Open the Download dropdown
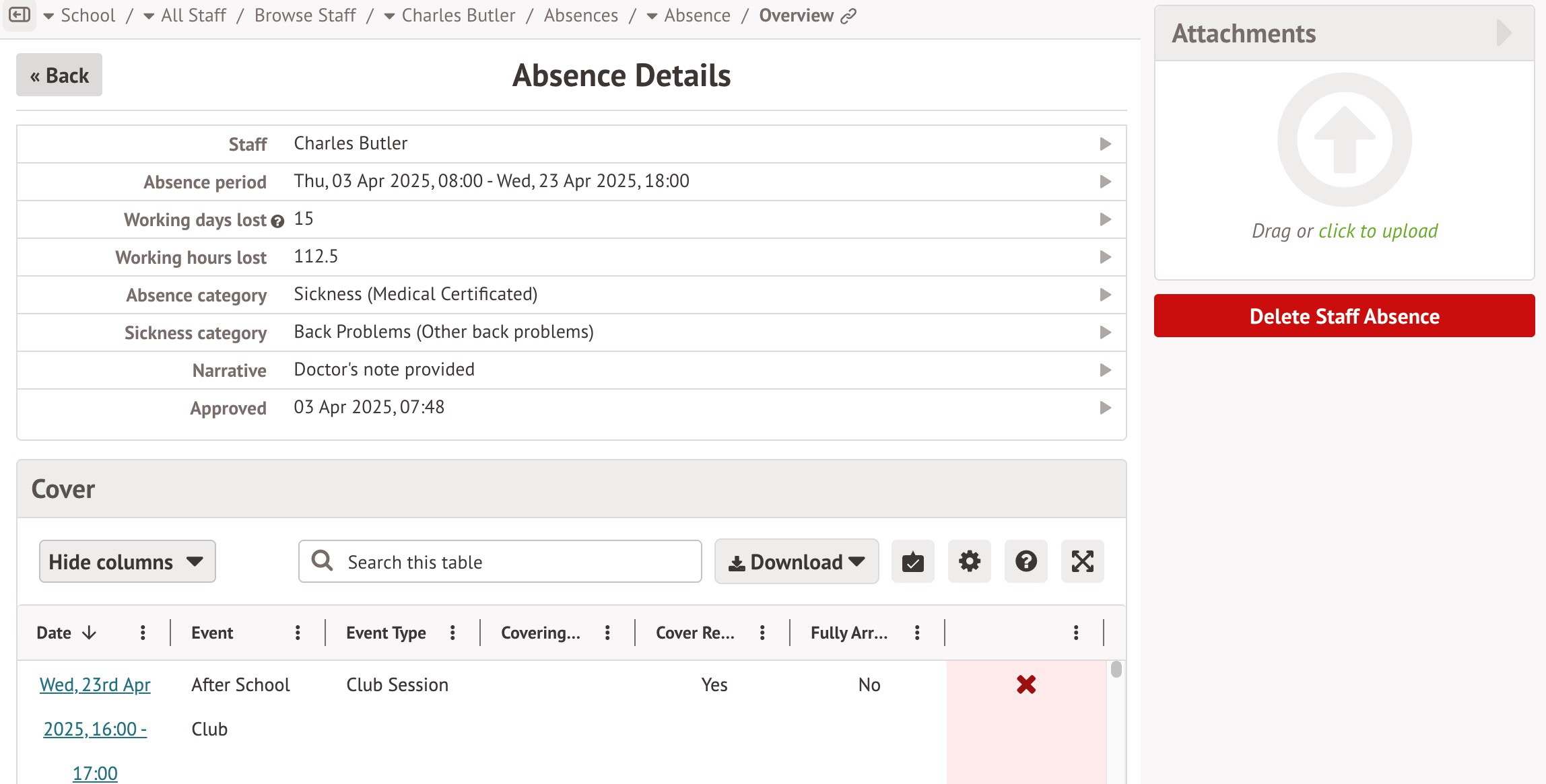1546x784 pixels. (797, 561)
